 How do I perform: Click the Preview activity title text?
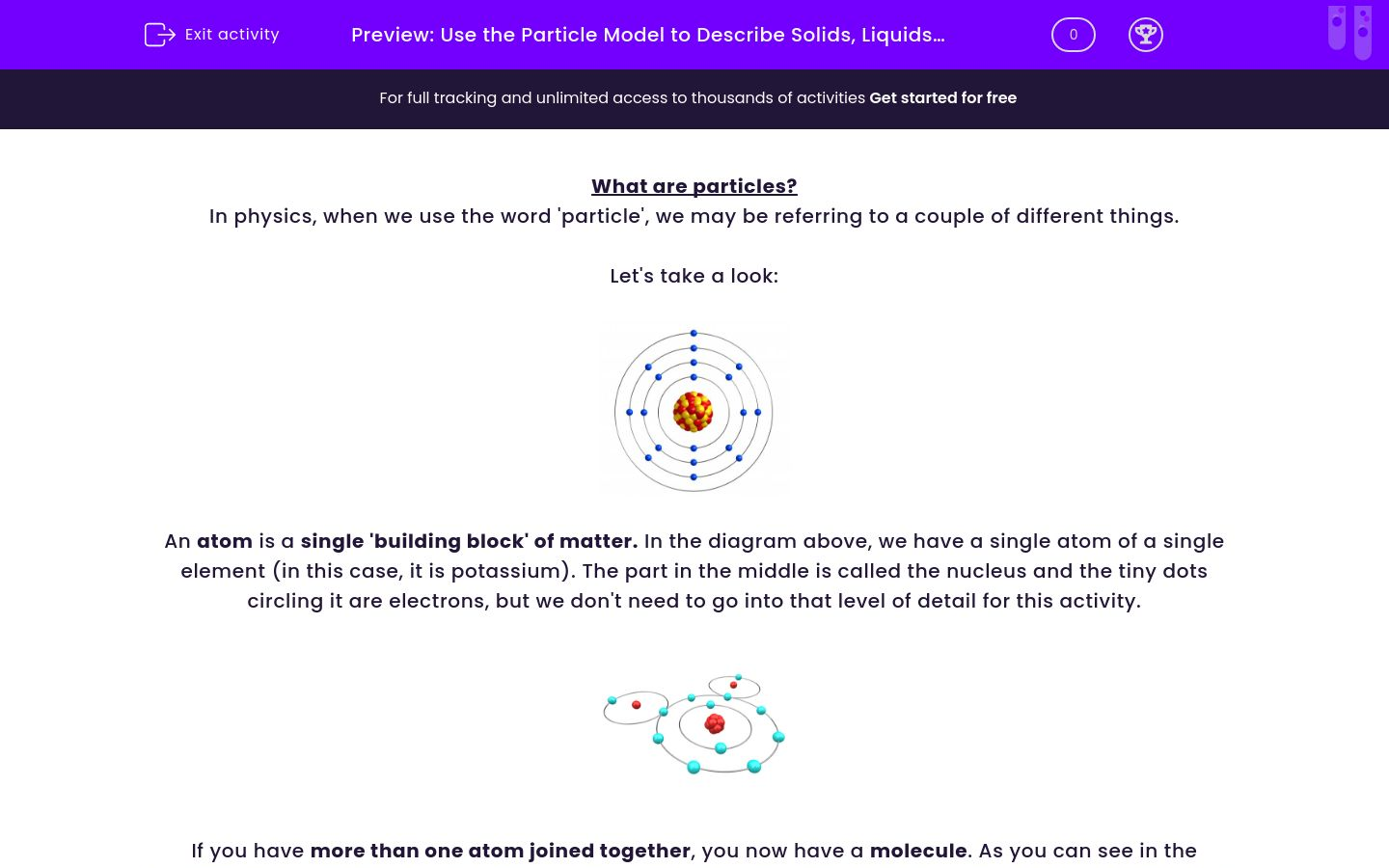pos(647,35)
